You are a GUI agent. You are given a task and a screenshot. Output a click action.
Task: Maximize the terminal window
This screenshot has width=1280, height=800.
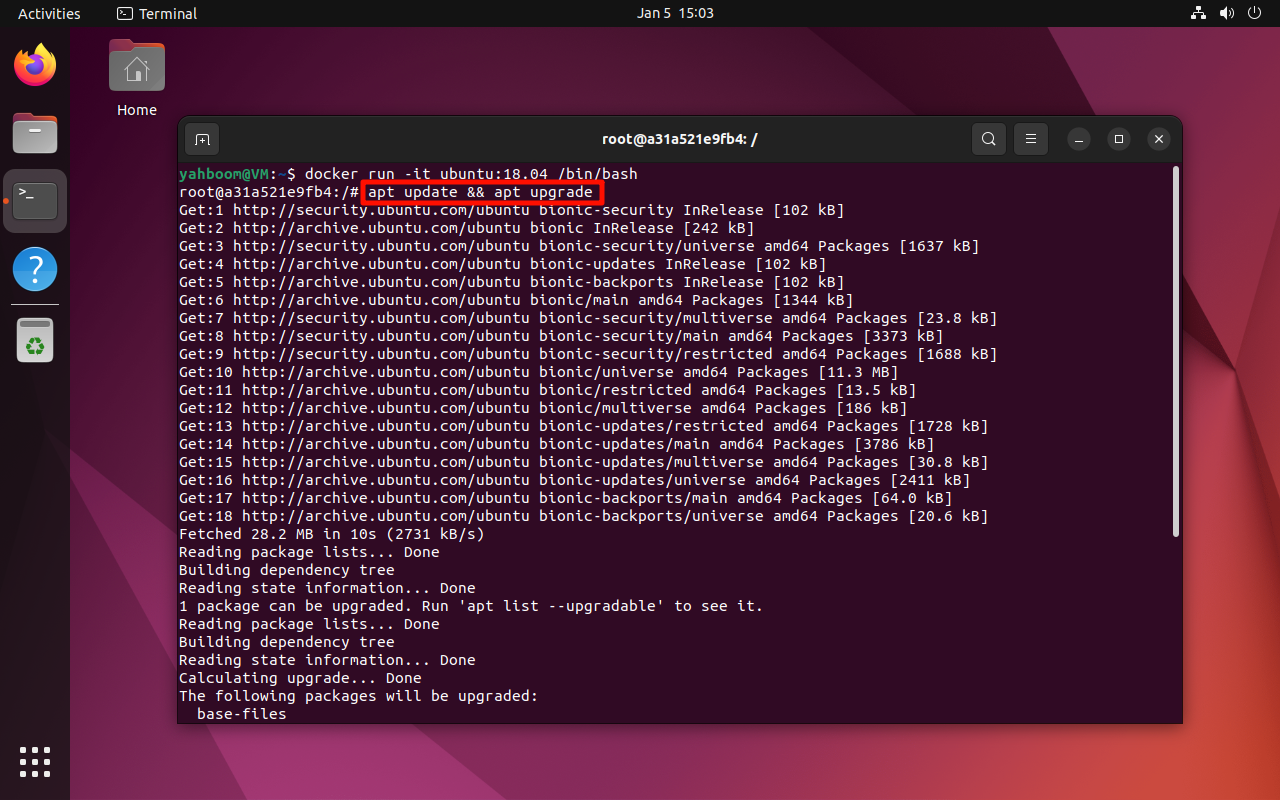click(x=1119, y=139)
